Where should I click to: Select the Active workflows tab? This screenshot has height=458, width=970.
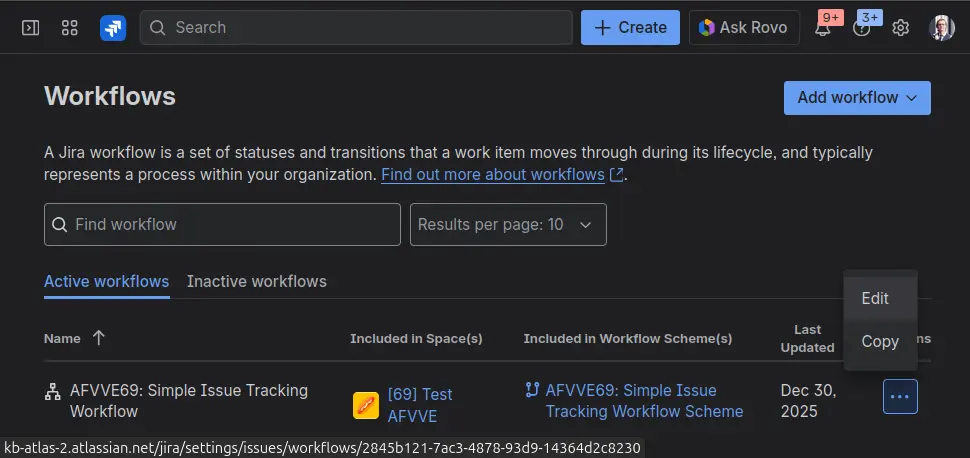106,282
